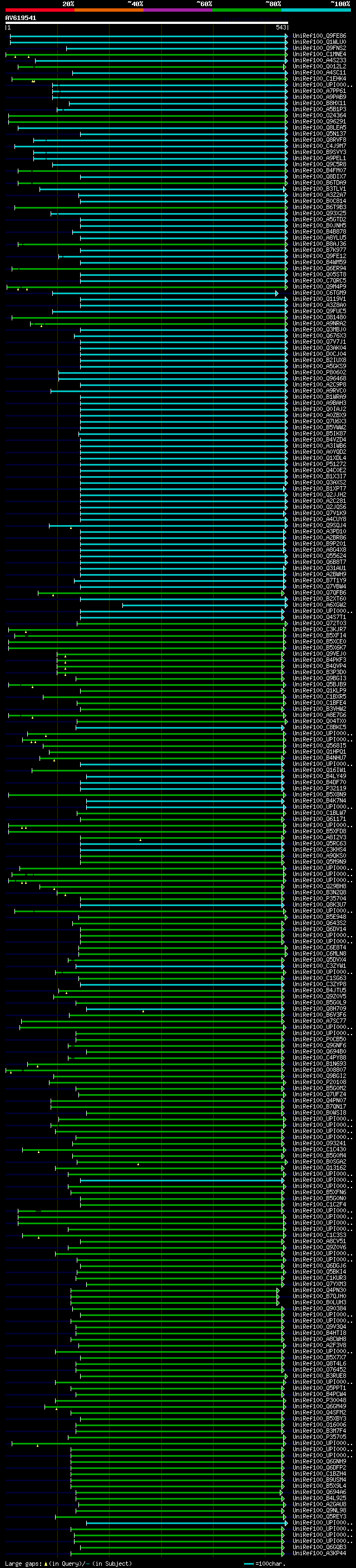Open hit UniRef100_Q1WLV0
356x1568 pixels.
pos(319,42)
